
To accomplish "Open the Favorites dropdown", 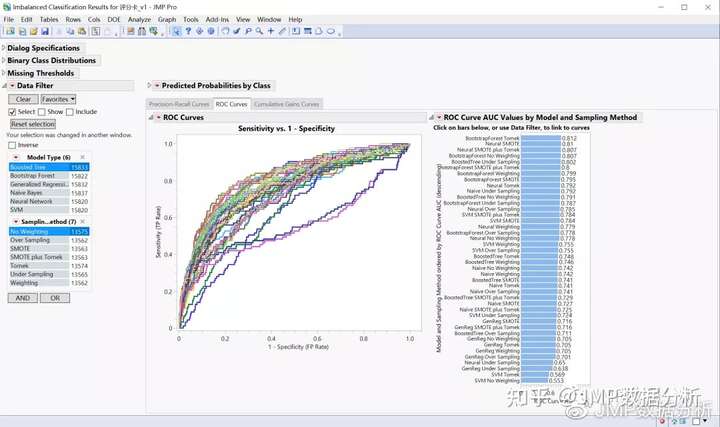I will coord(57,99).
